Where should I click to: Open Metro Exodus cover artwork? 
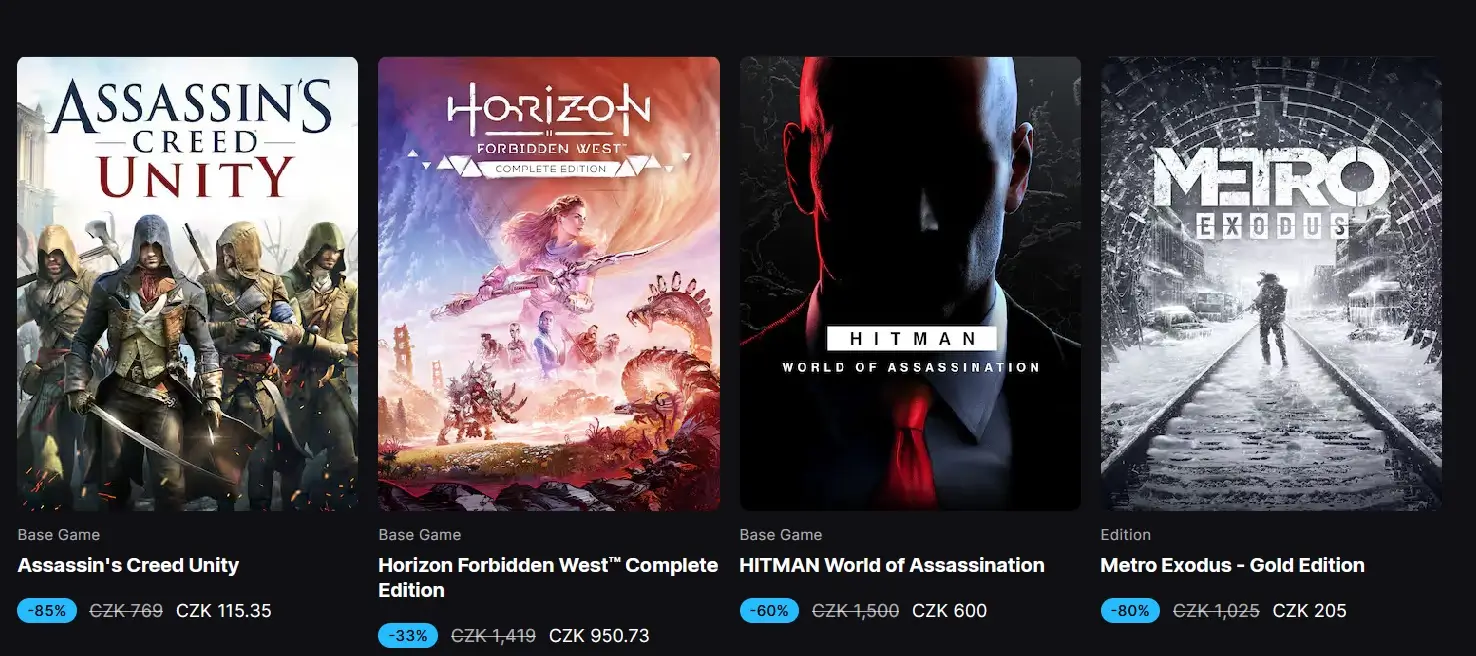(x=1271, y=284)
